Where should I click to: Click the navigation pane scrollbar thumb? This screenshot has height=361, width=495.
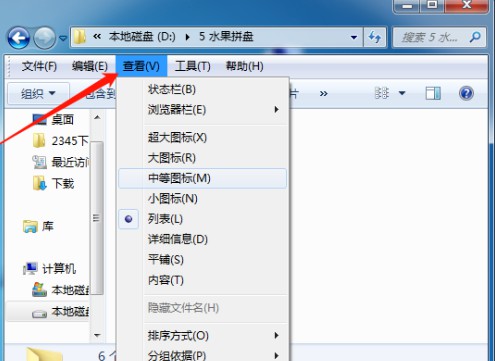[x=97, y=218]
